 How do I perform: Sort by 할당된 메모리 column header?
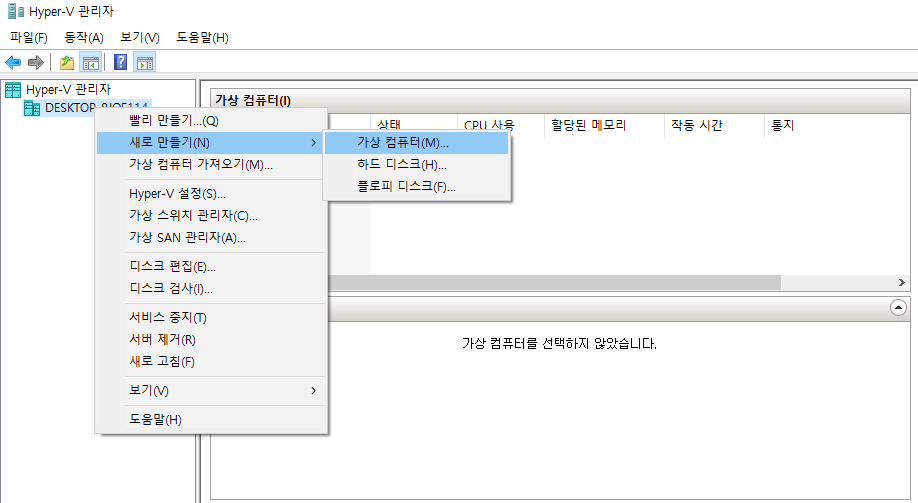tap(604, 125)
